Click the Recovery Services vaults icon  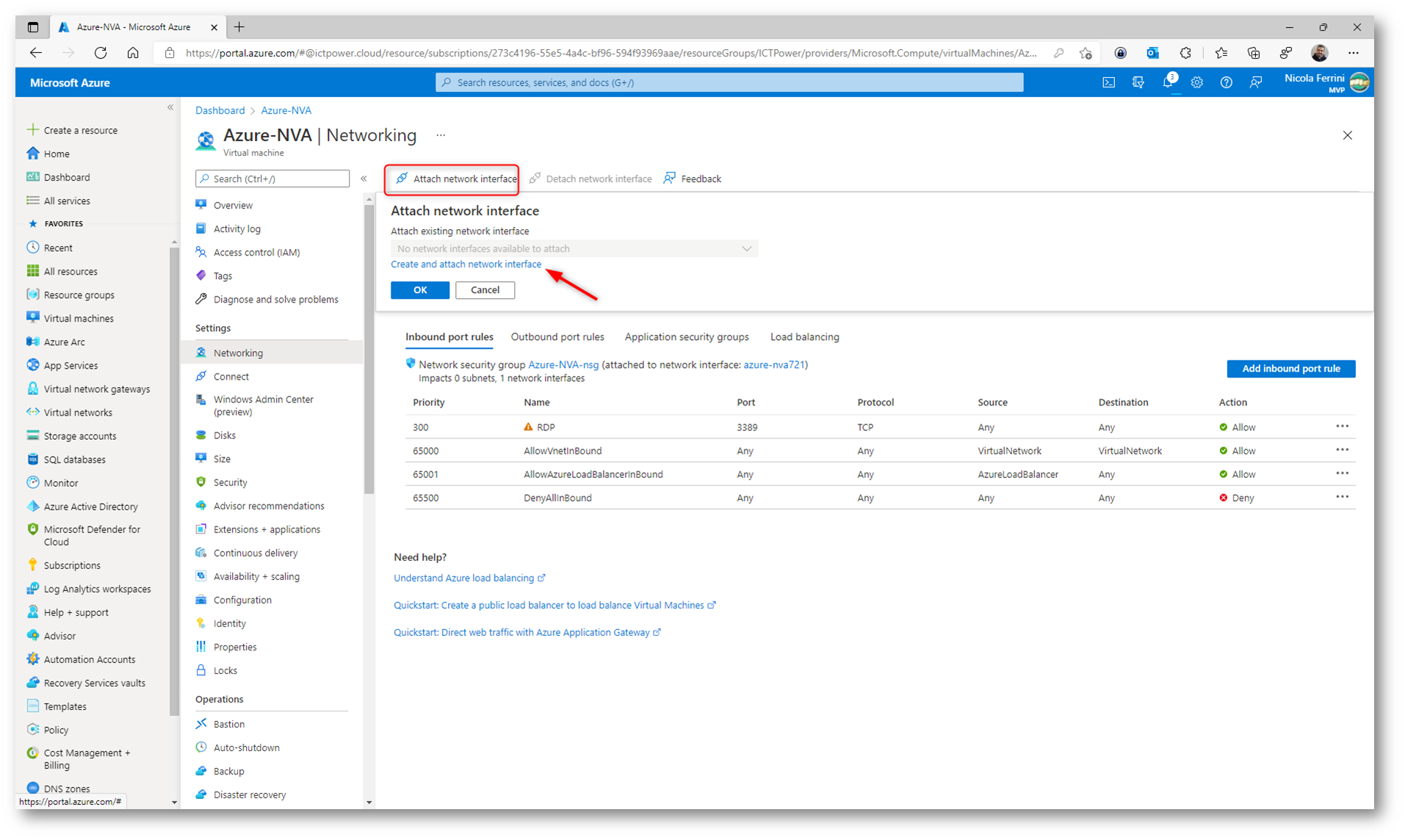point(32,682)
